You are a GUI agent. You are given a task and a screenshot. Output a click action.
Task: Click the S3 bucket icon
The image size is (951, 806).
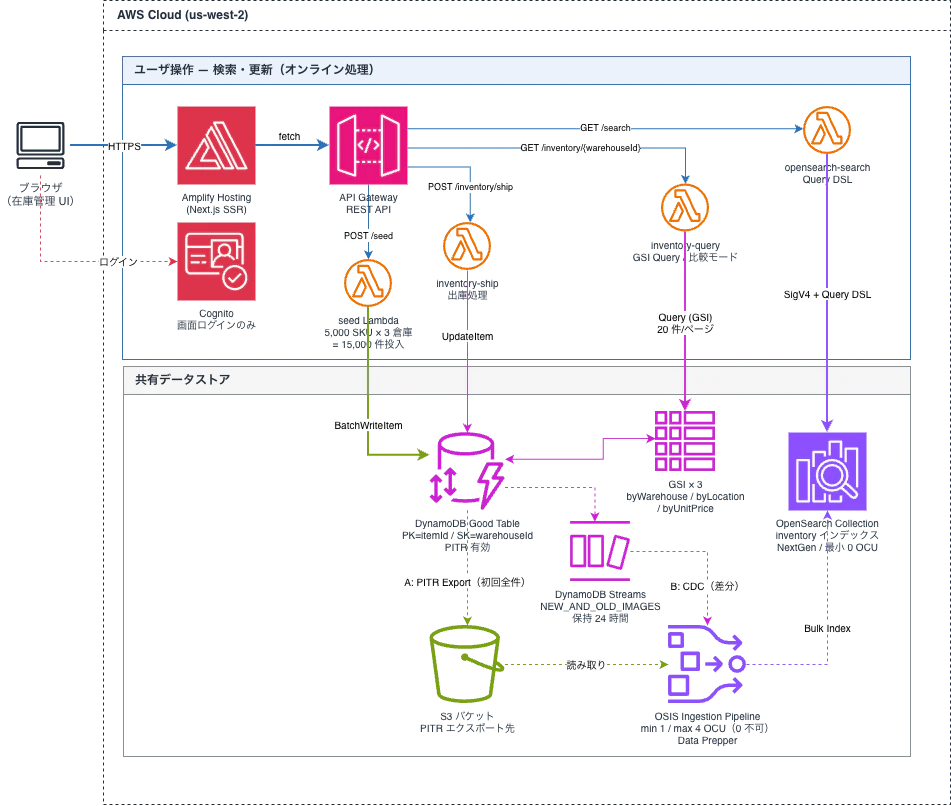[x=467, y=665]
